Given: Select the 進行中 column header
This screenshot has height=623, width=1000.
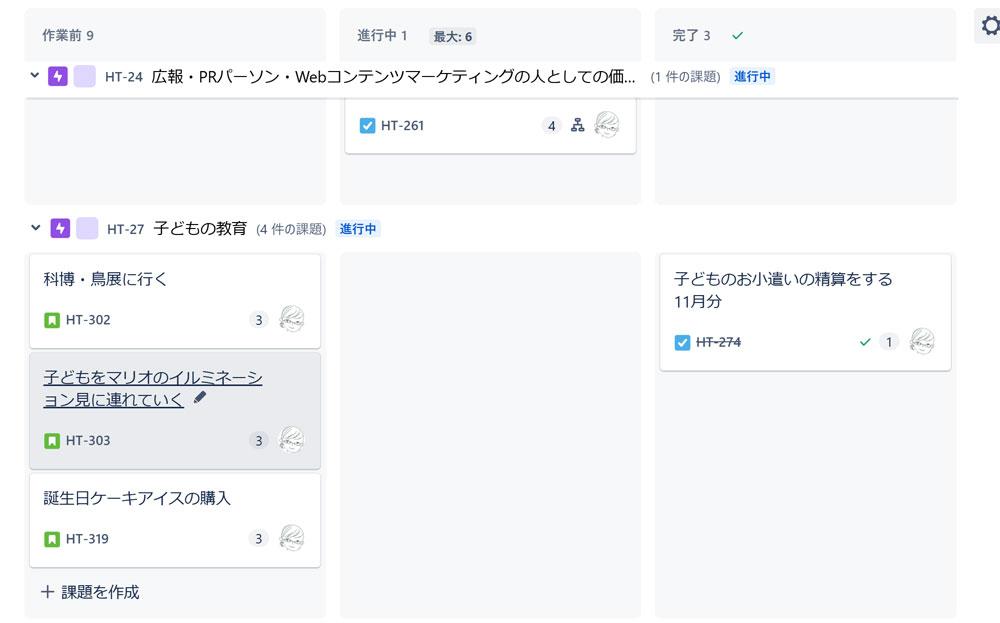Looking at the screenshot, I should (382, 36).
